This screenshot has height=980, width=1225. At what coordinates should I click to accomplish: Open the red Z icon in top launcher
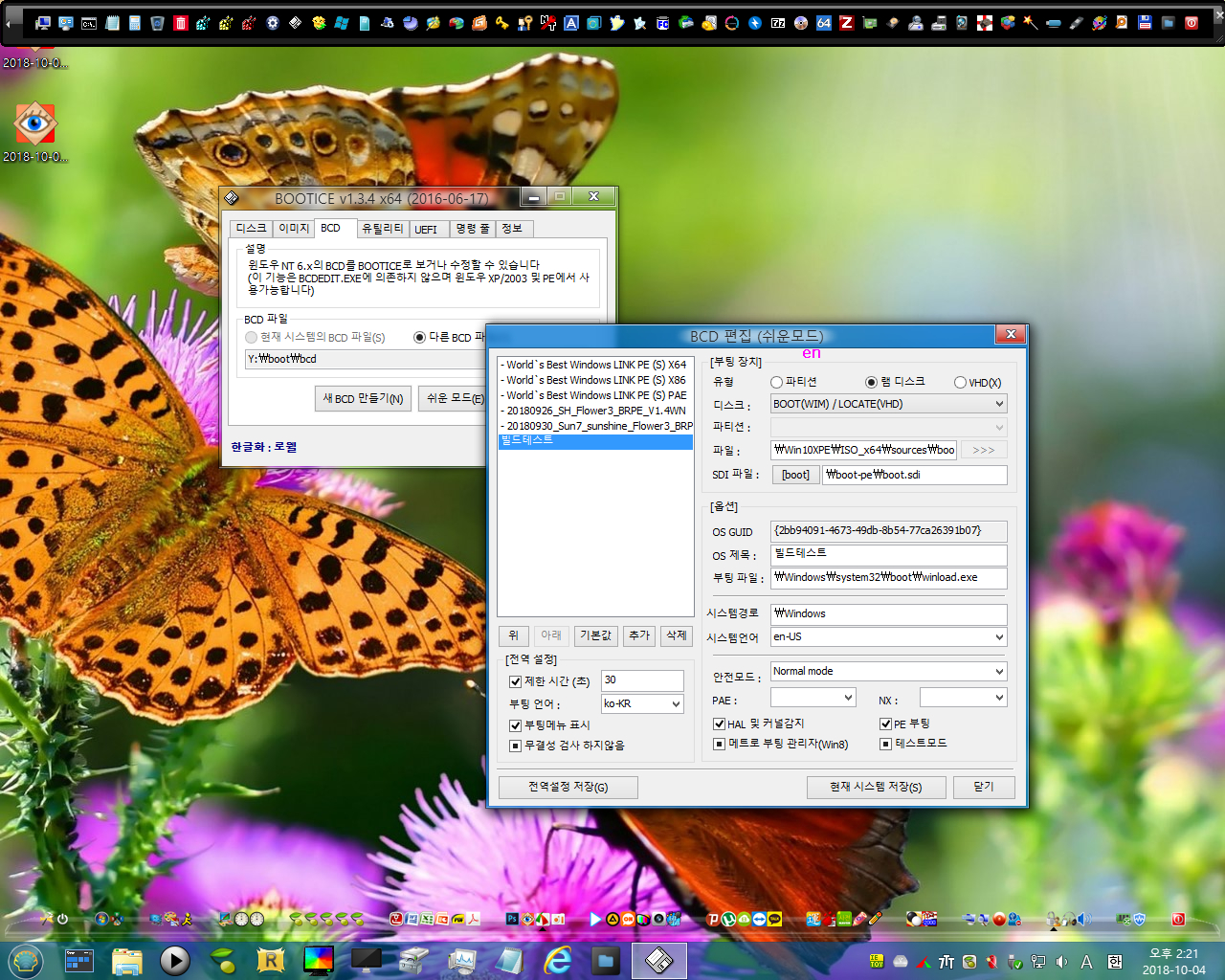[x=847, y=23]
